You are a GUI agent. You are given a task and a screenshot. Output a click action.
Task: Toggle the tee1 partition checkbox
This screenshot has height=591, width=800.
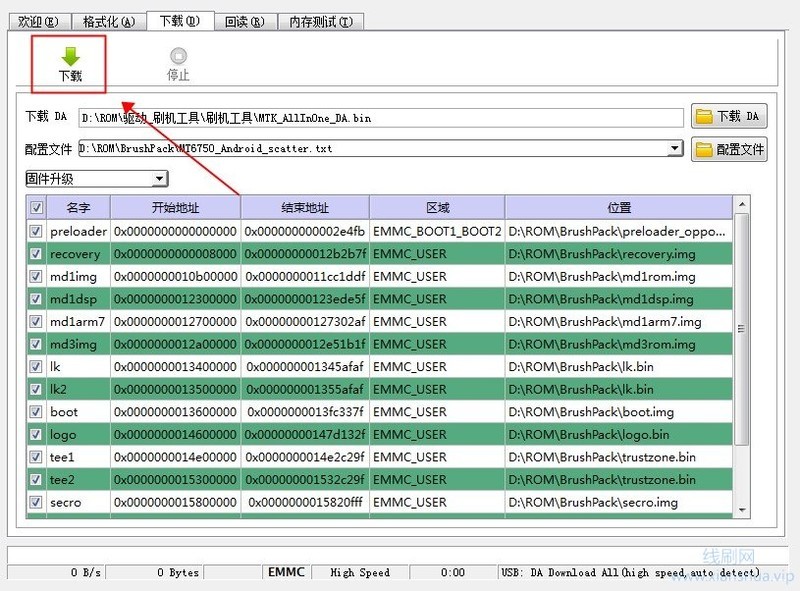pos(36,457)
